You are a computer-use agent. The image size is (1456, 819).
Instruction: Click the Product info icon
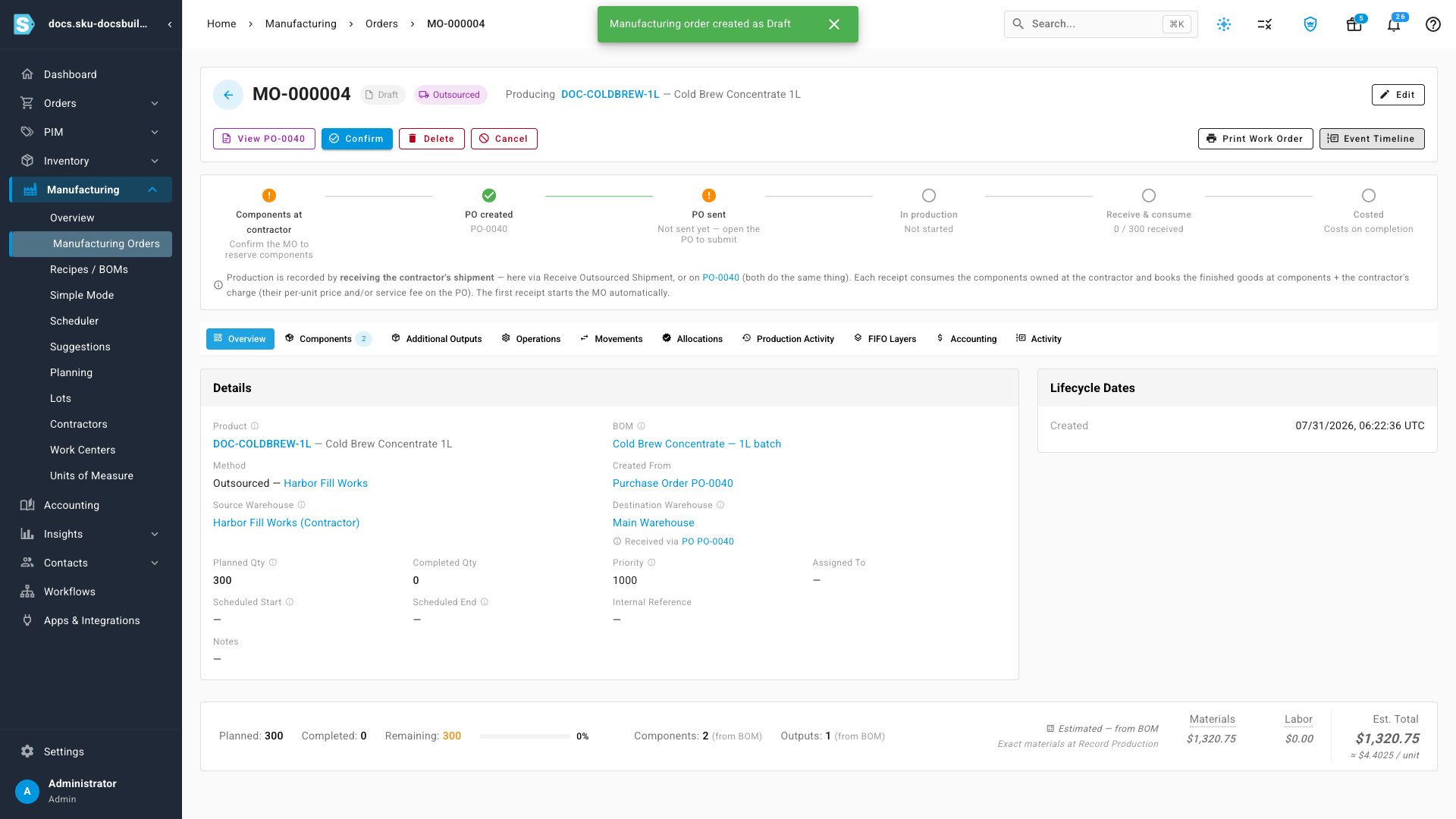point(255,426)
